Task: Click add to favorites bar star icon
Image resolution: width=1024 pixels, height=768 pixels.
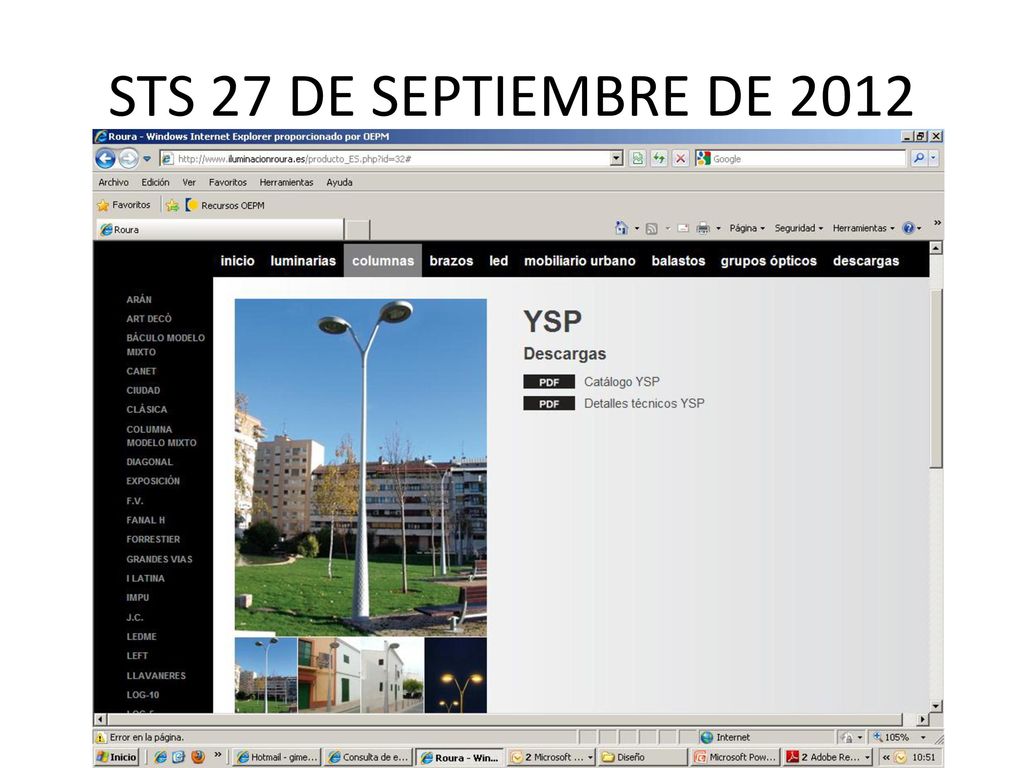Action: point(172,205)
